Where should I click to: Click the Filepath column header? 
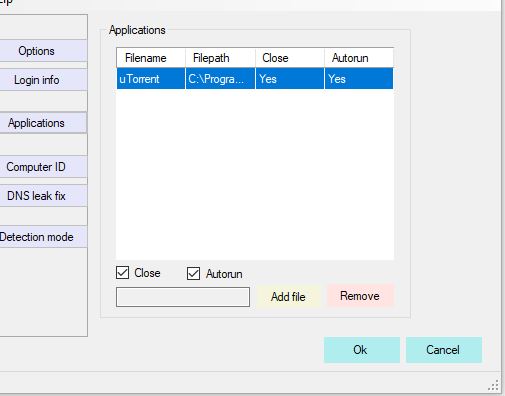tap(220, 58)
